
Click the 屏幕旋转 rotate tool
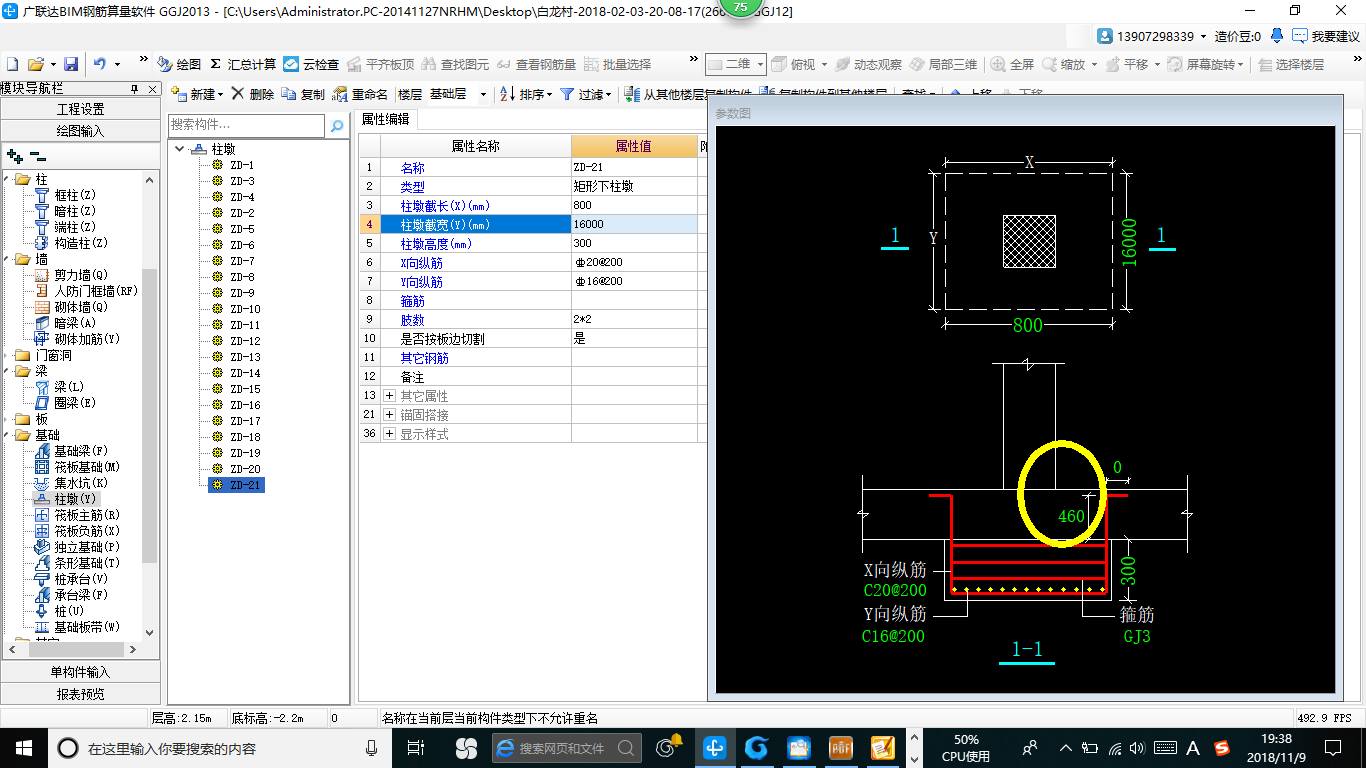[x=1204, y=64]
